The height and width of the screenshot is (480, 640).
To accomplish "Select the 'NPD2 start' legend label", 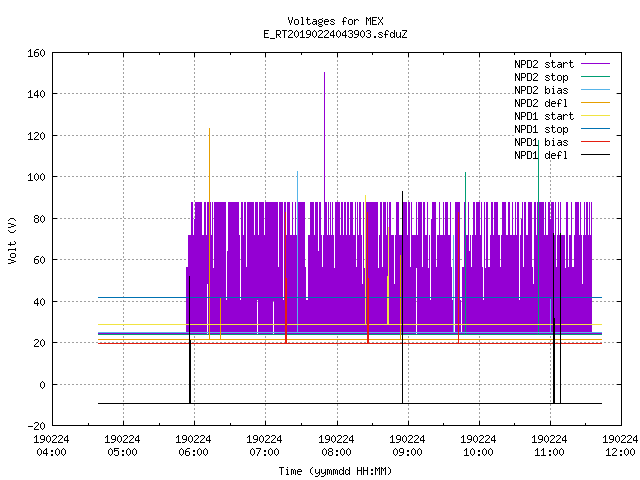I will pyautogui.click(x=544, y=64).
